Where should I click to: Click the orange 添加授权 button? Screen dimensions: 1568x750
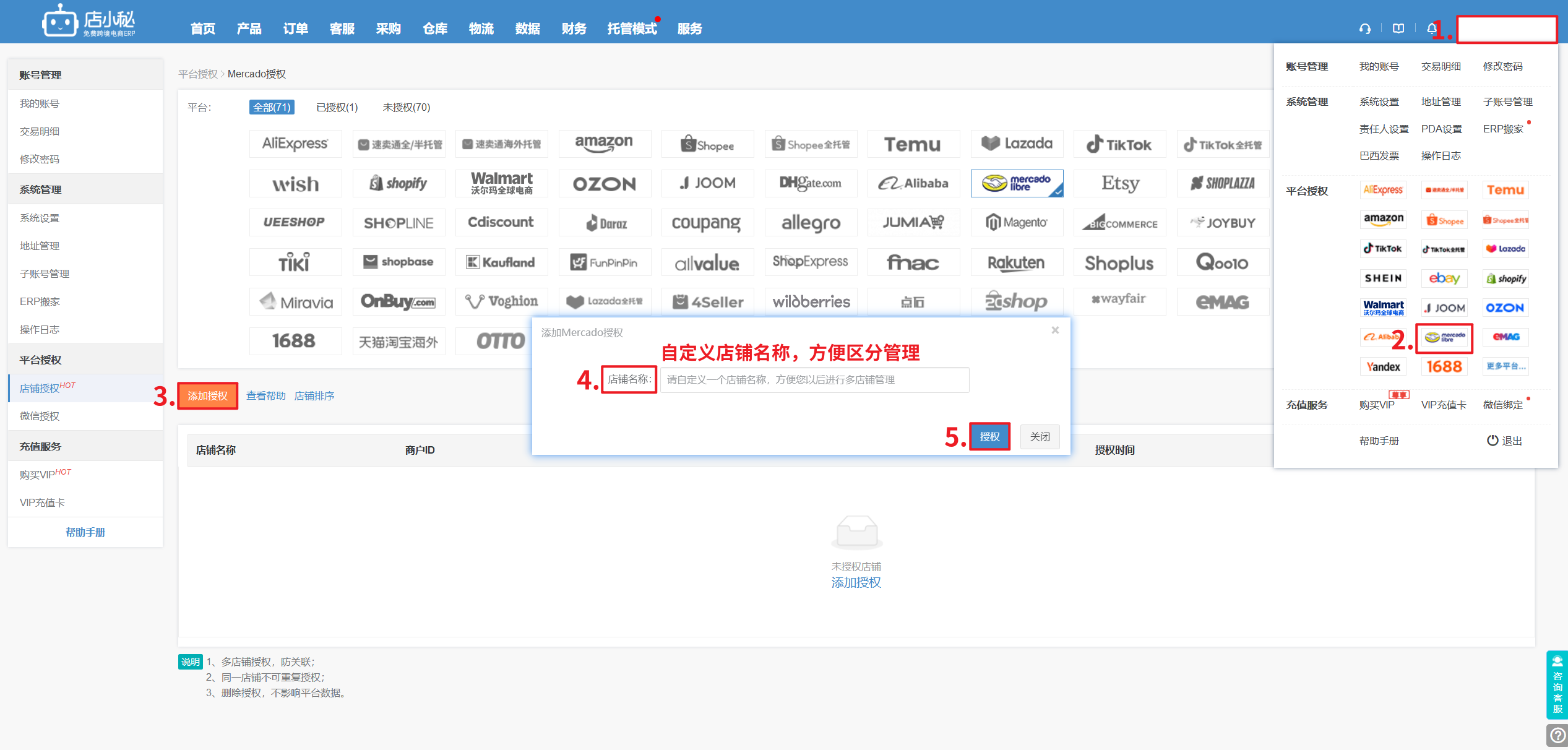(208, 396)
